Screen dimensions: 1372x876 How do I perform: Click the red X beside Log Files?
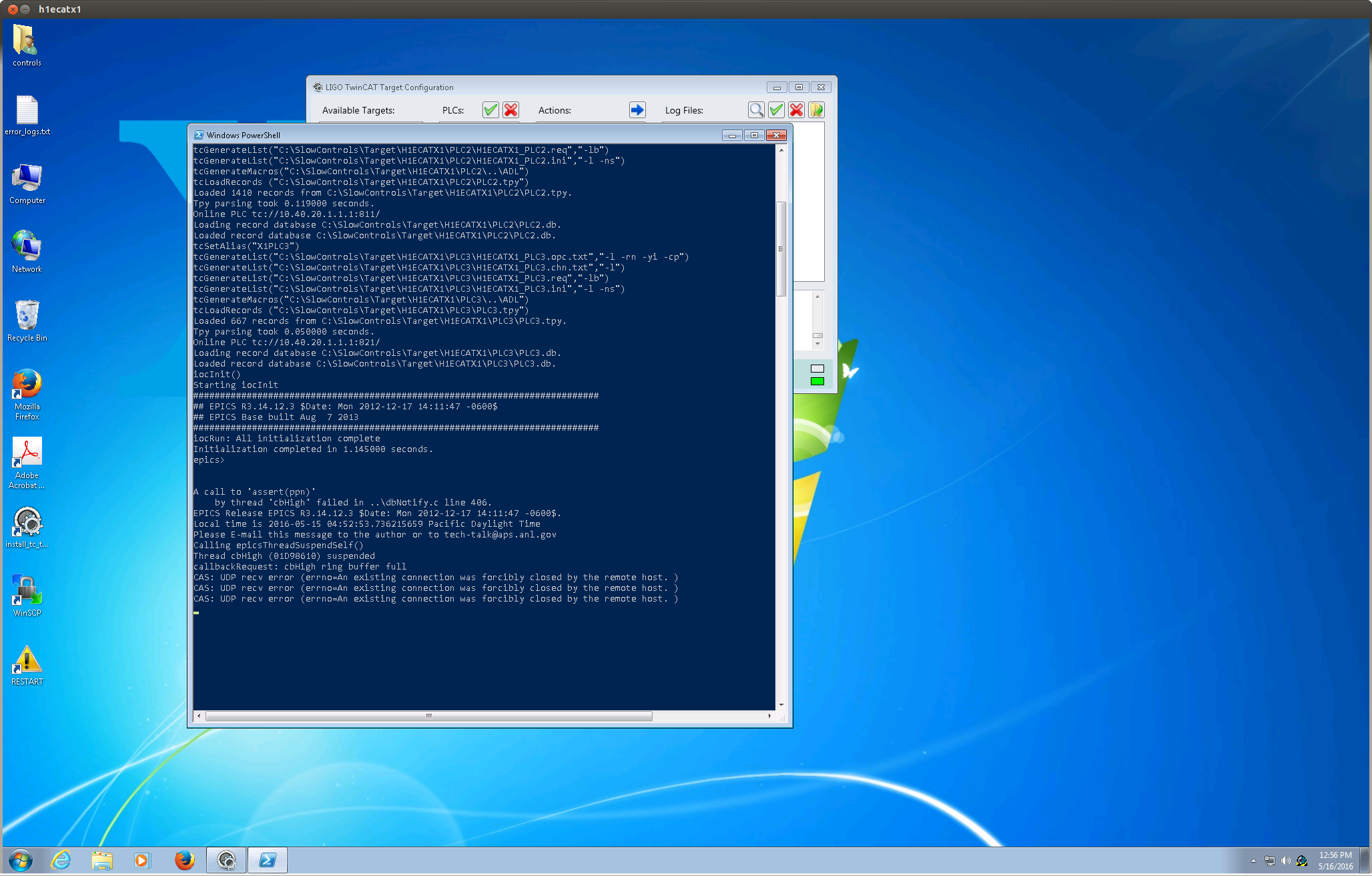pos(796,110)
